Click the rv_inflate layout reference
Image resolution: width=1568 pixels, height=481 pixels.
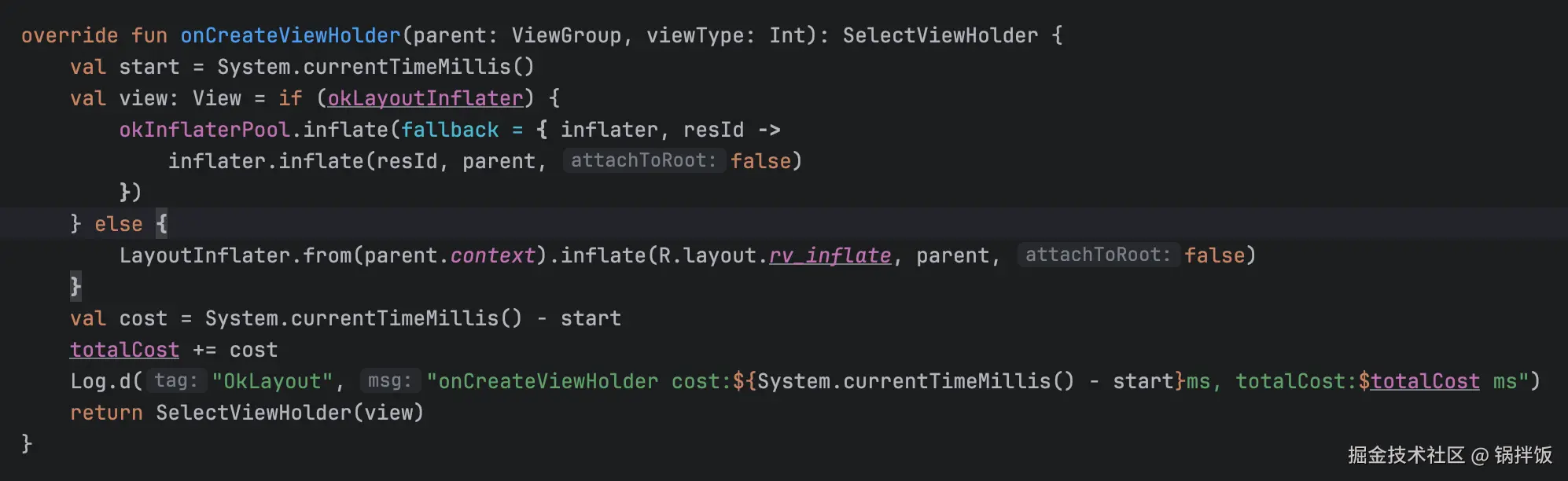coord(830,255)
